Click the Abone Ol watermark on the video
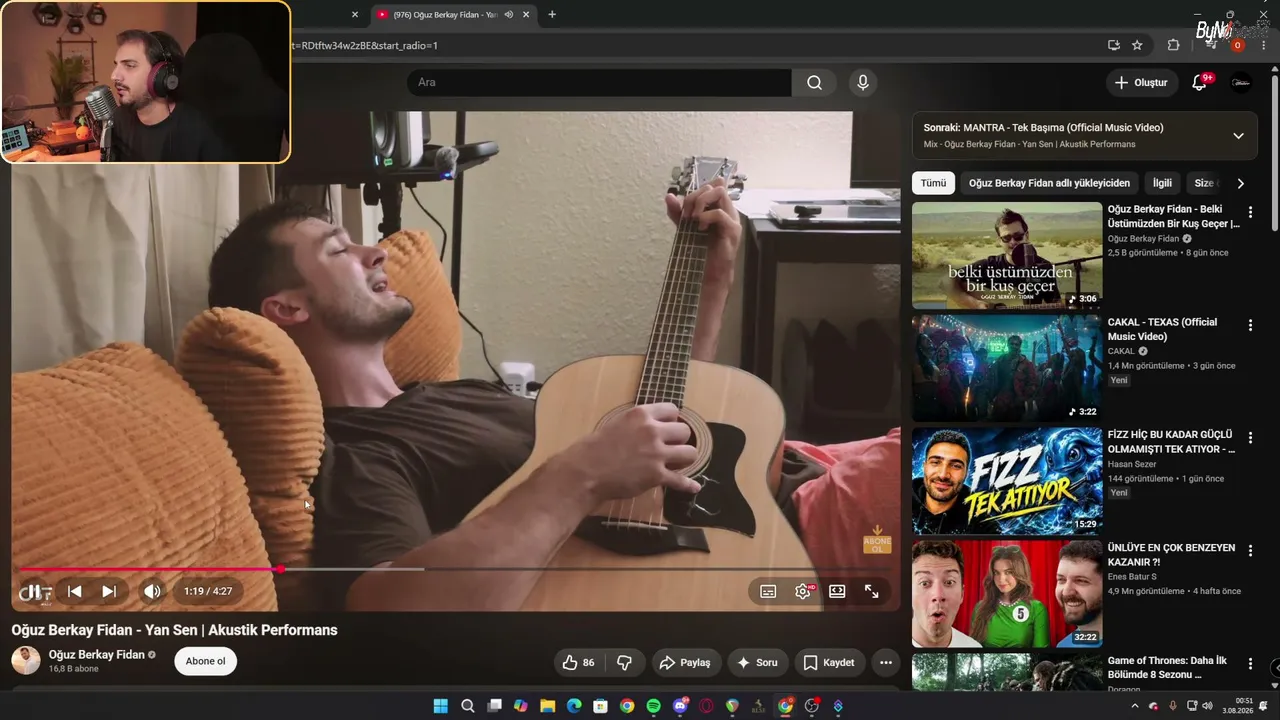Viewport: 1280px width, 720px height. (877, 540)
